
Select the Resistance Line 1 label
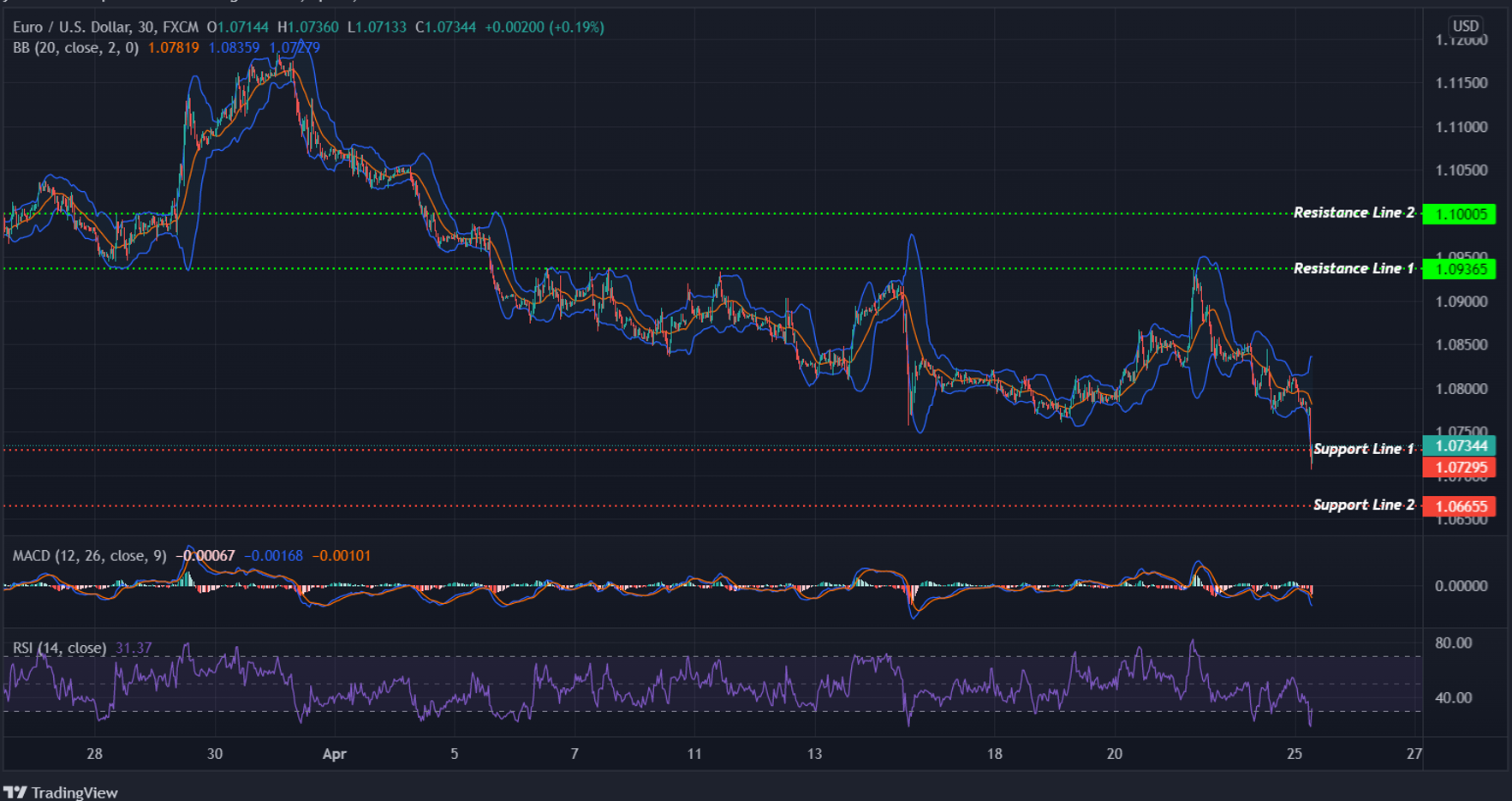coord(1353,268)
